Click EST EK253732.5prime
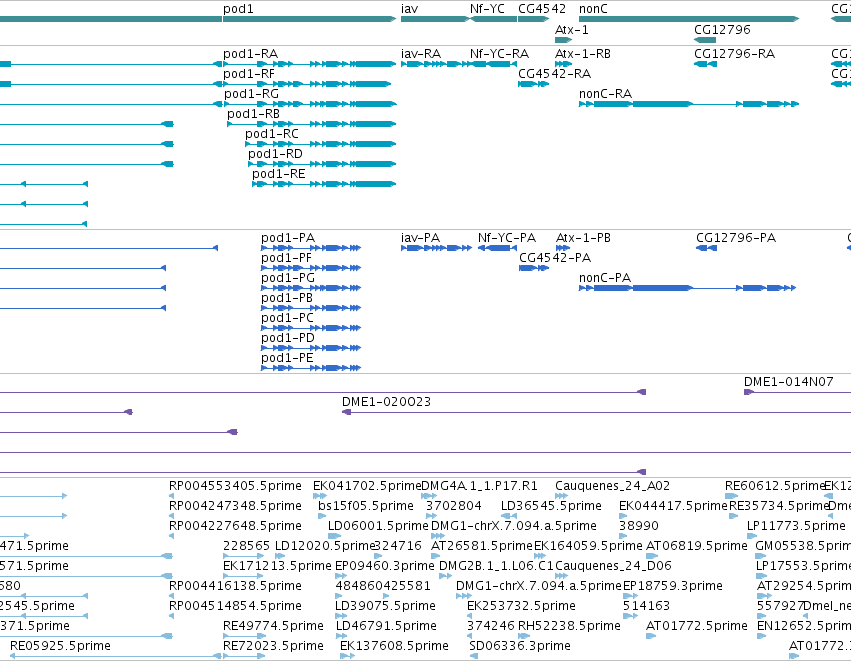Image resolution: width=851 pixels, height=661 pixels. coord(470,616)
